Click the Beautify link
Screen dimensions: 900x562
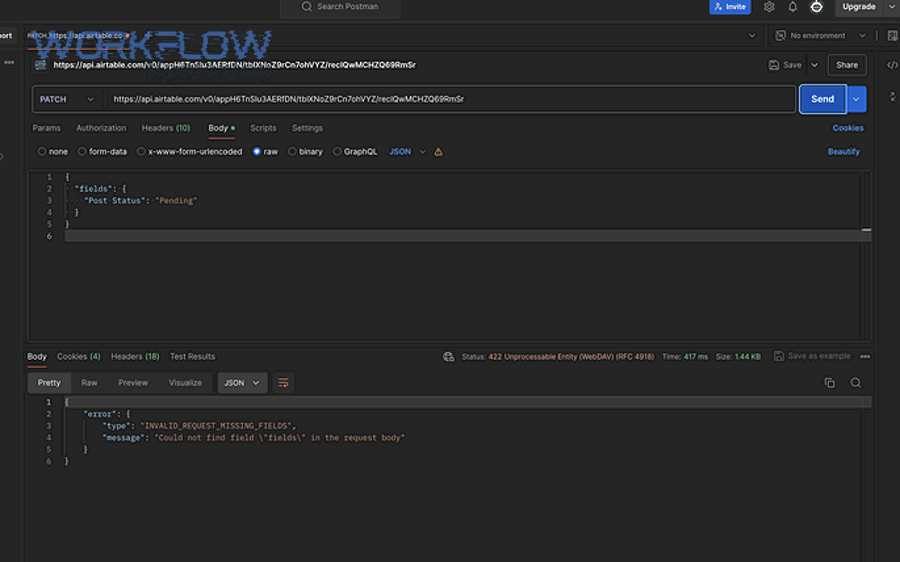point(843,152)
